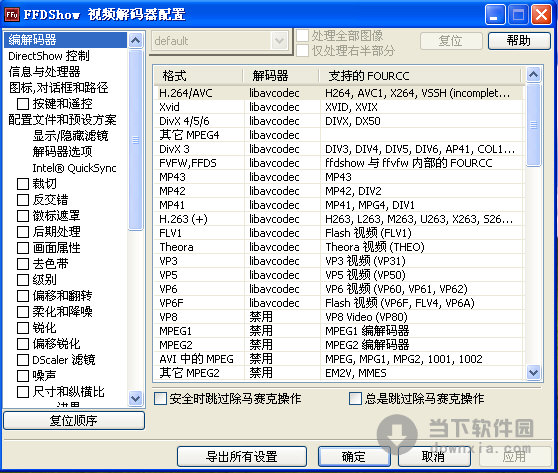Open 显示/隐藏滤镜 page
Image resolution: width=558 pixels, height=473 pixels.
70,136
